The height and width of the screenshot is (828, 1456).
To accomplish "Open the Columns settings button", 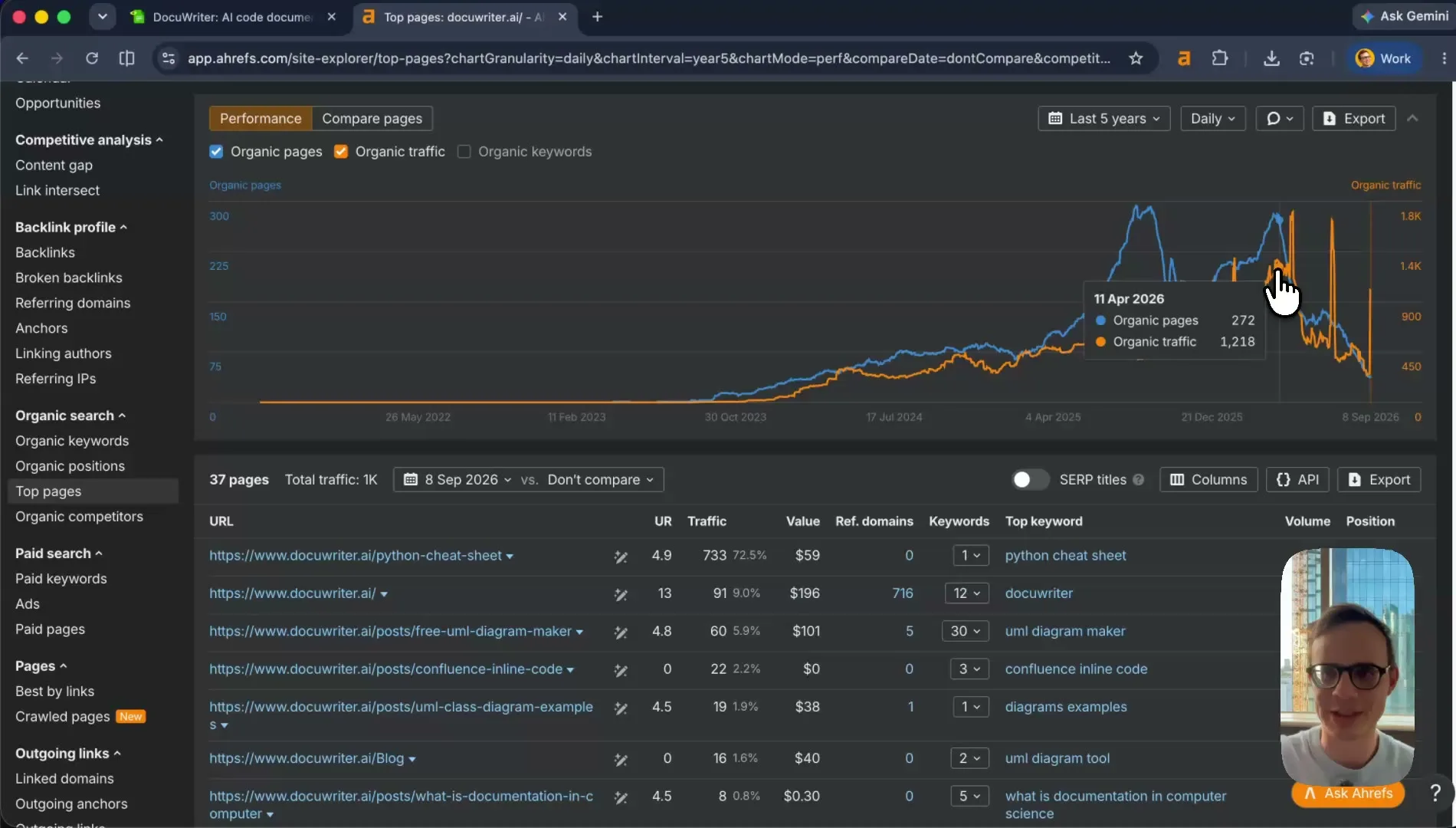I will click(x=1208, y=479).
